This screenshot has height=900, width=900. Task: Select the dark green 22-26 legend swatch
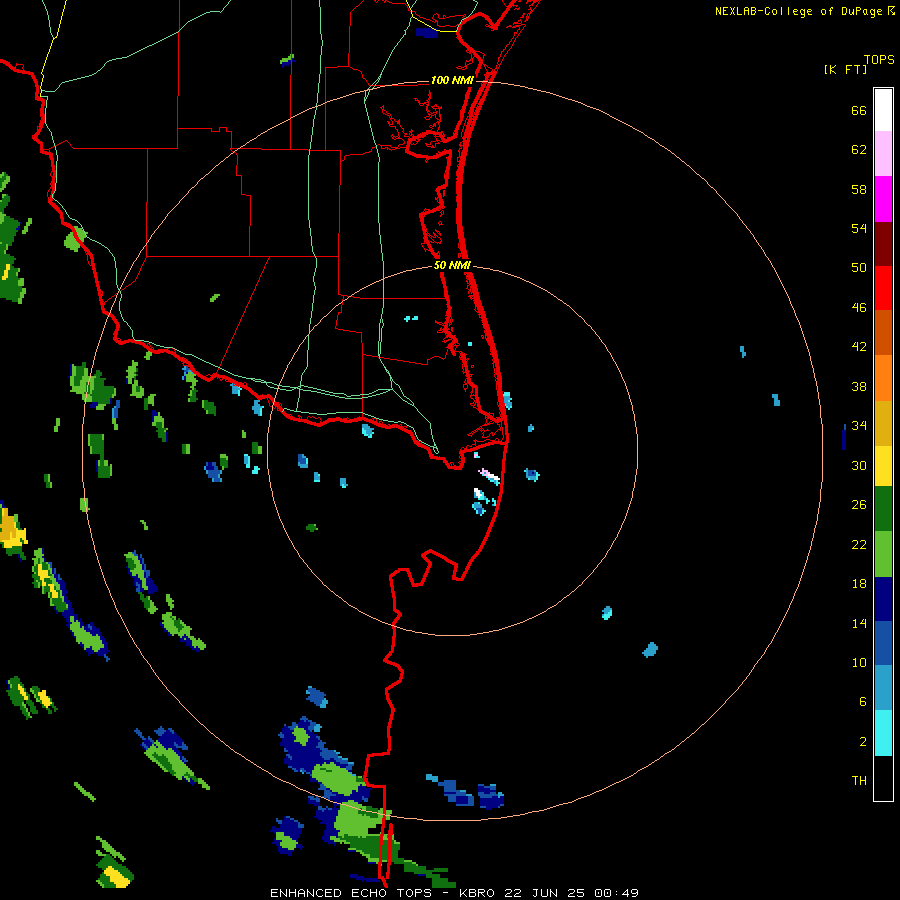[x=883, y=509]
